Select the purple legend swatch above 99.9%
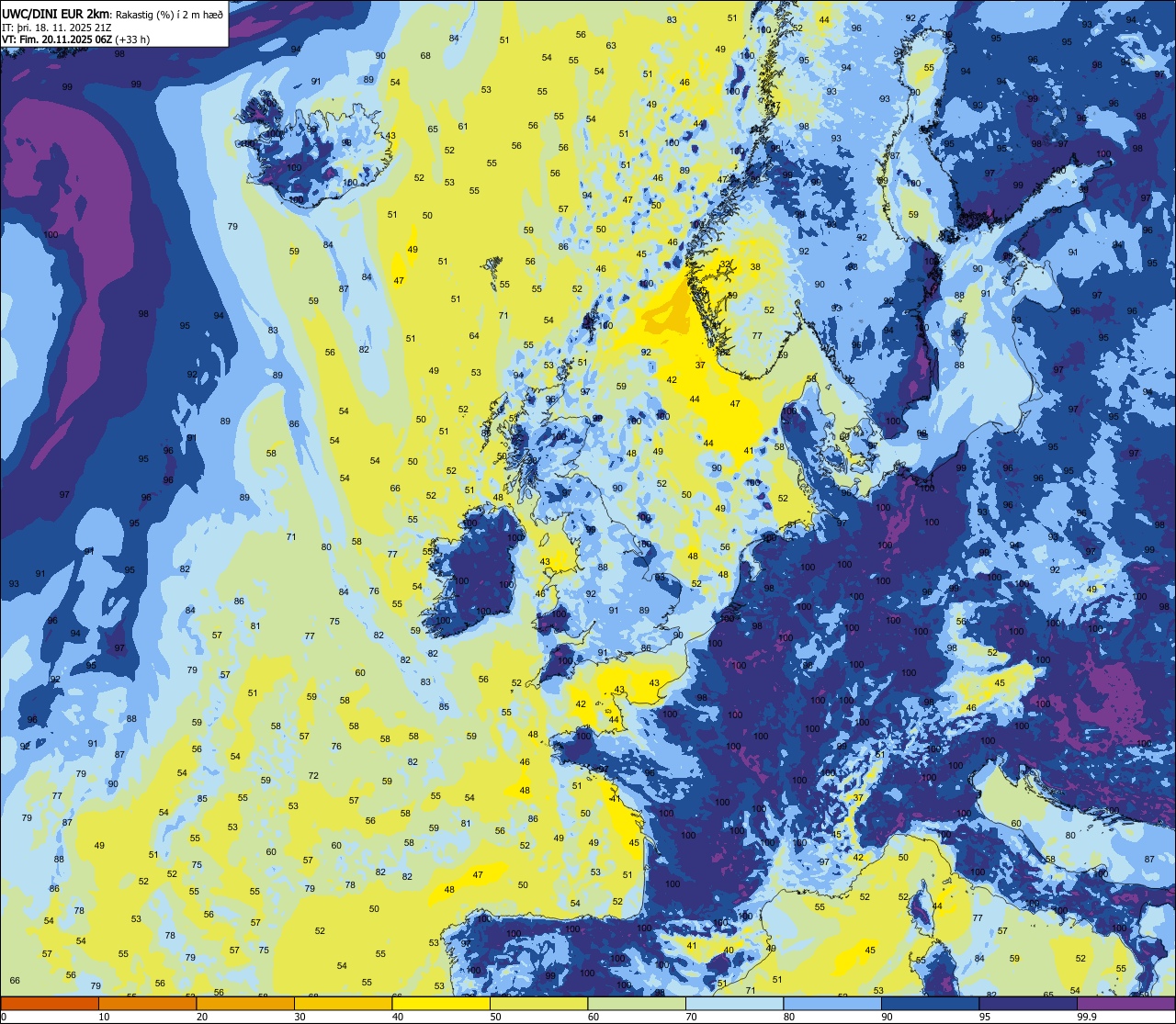1176x1024 pixels. coord(1125,1004)
